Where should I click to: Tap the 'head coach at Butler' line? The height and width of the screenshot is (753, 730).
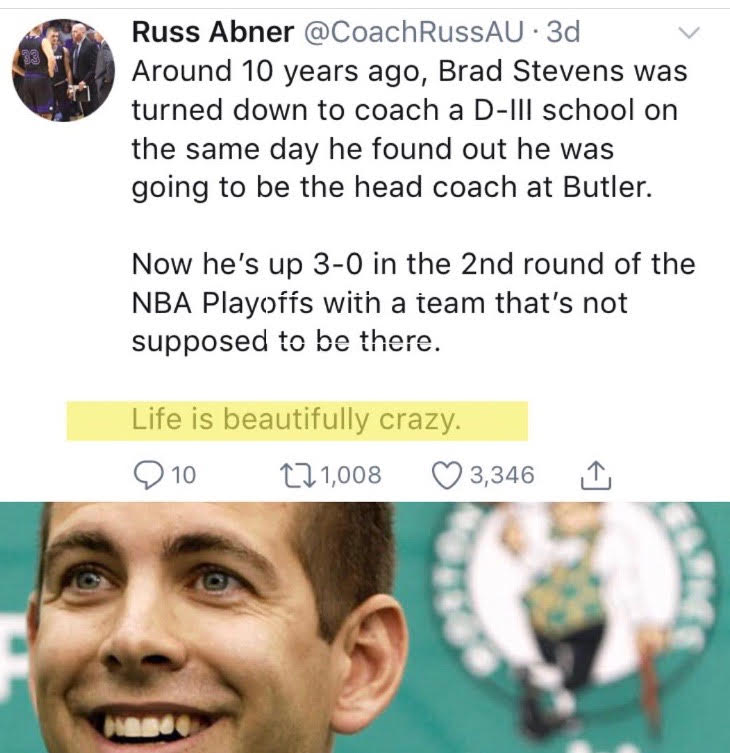tap(392, 187)
